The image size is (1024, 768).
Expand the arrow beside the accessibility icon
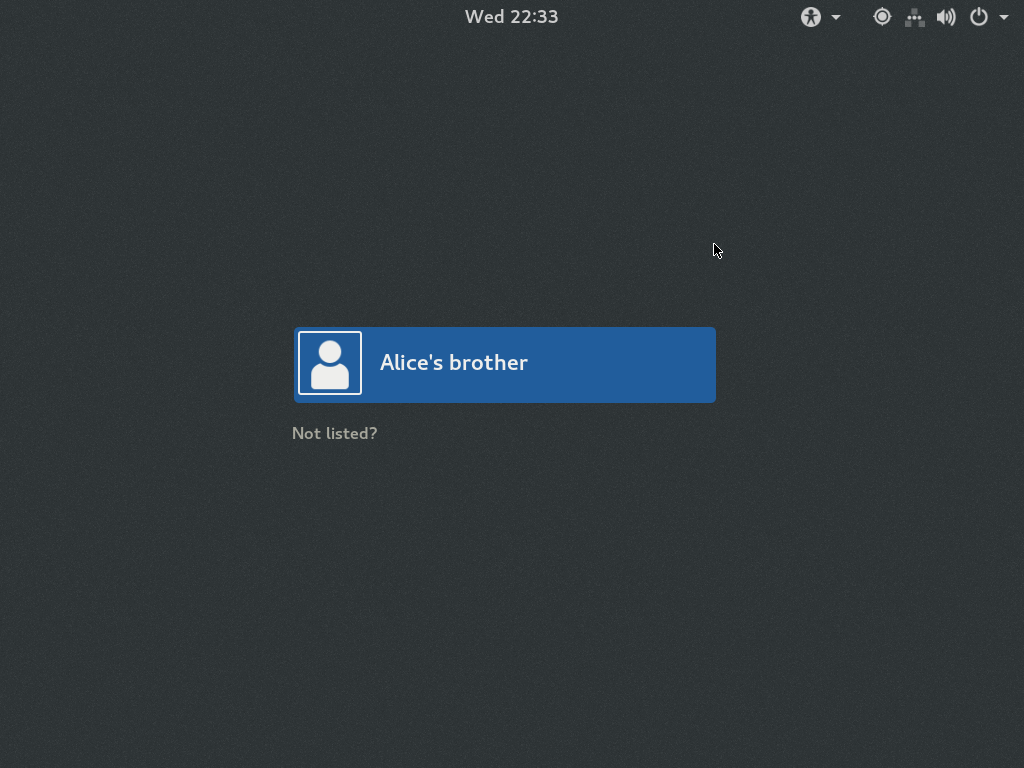[x=836, y=18]
